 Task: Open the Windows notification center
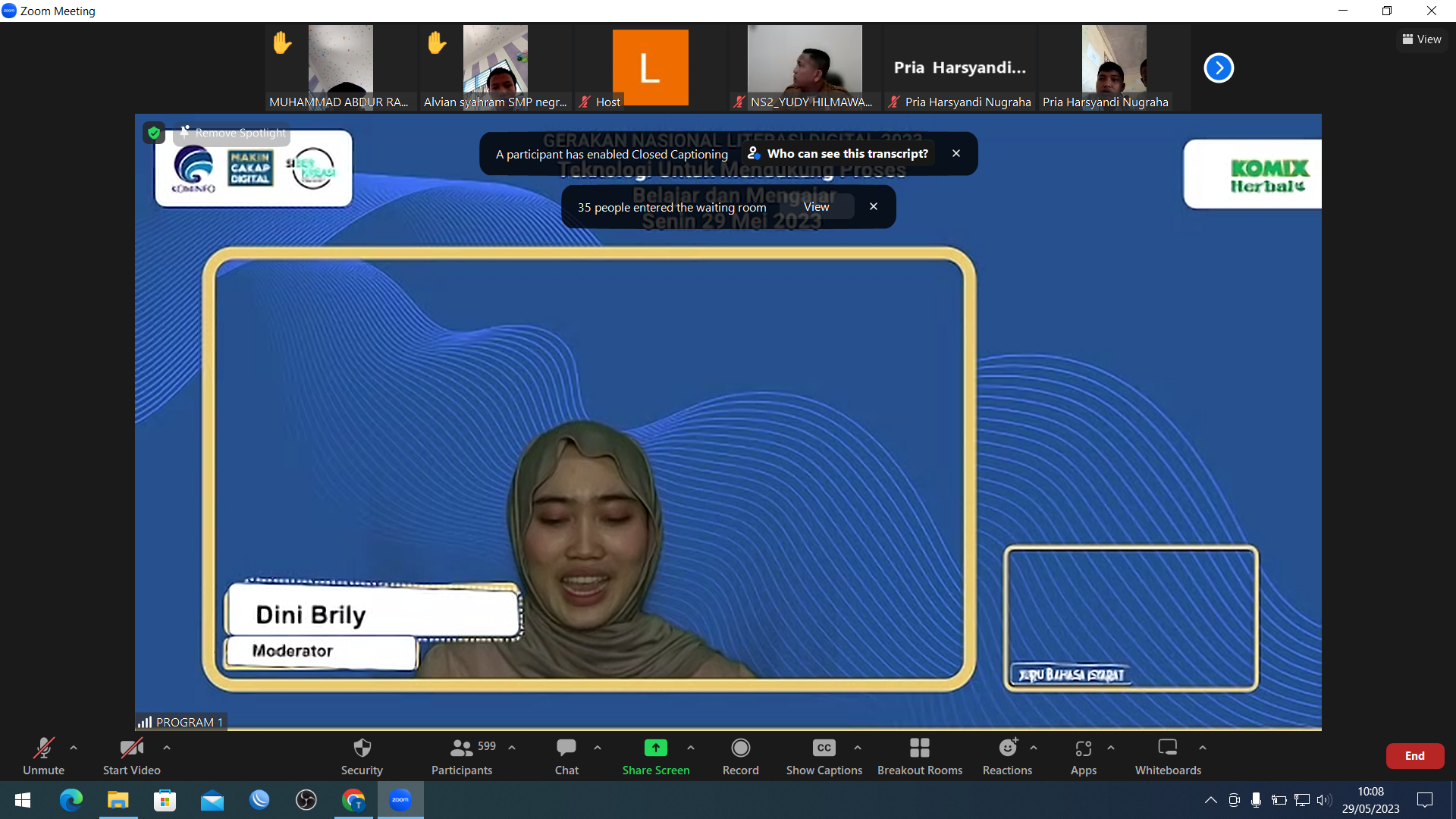[x=1425, y=800]
